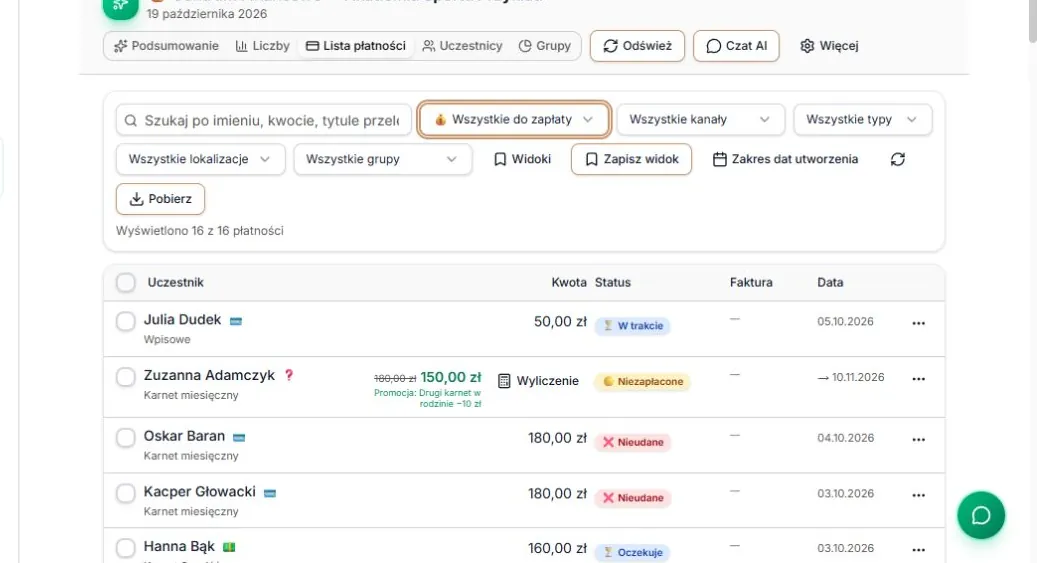Click the W trakcie status badge
Image resolution: width=1037 pixels, height=563 pixels.
point(632,326)
